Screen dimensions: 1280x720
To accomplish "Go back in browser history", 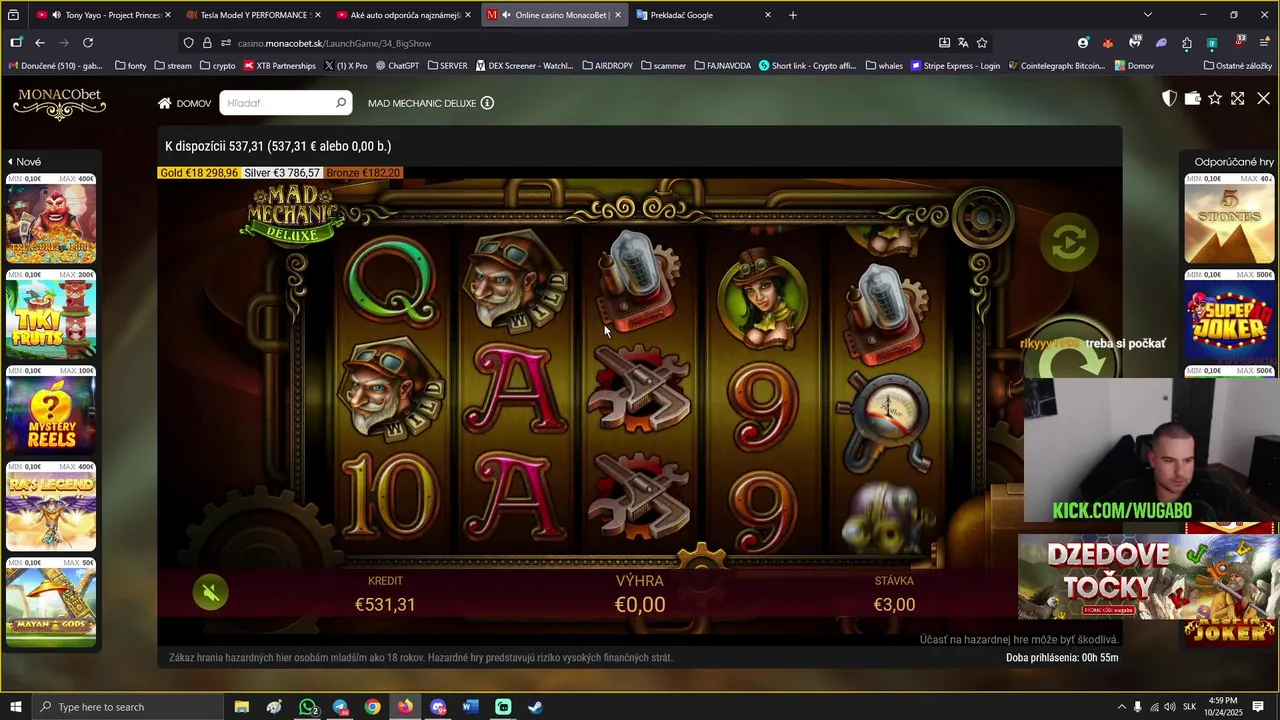I will [40, 43].
